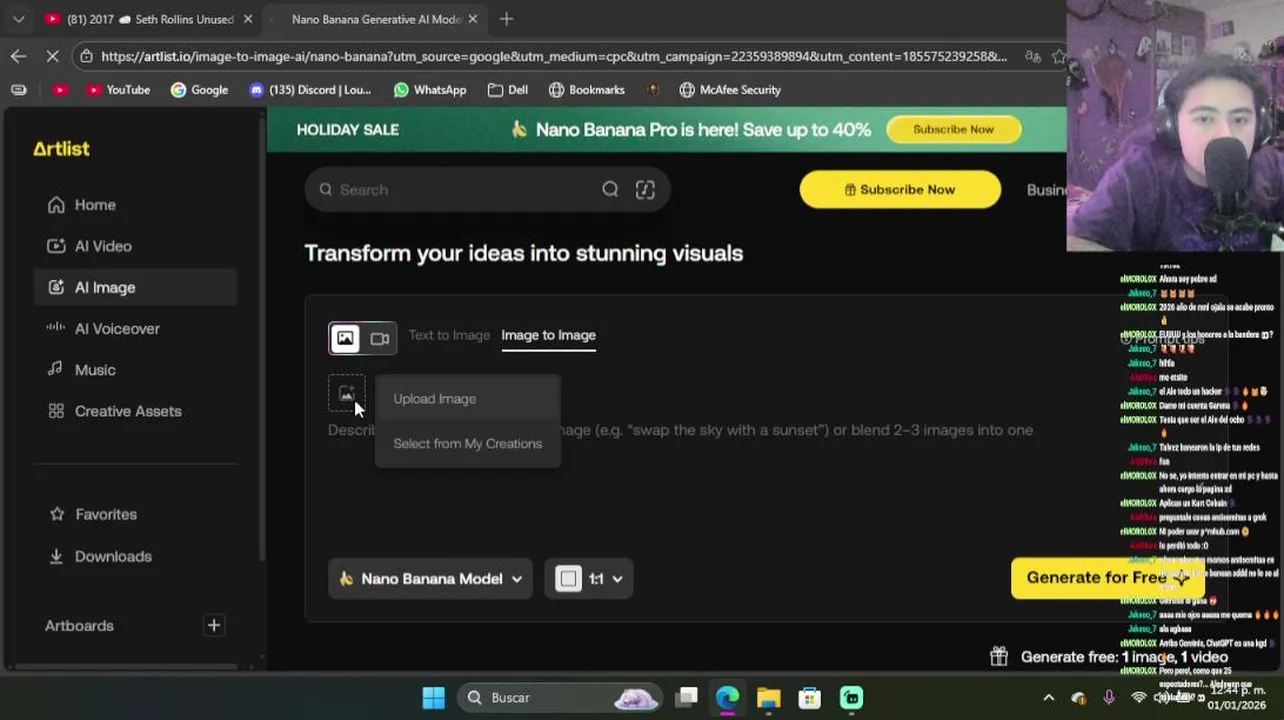The width and height of the screenshot is (1284, 720).
Task: Show hidden system tray icons
Action: (1048, 697)
